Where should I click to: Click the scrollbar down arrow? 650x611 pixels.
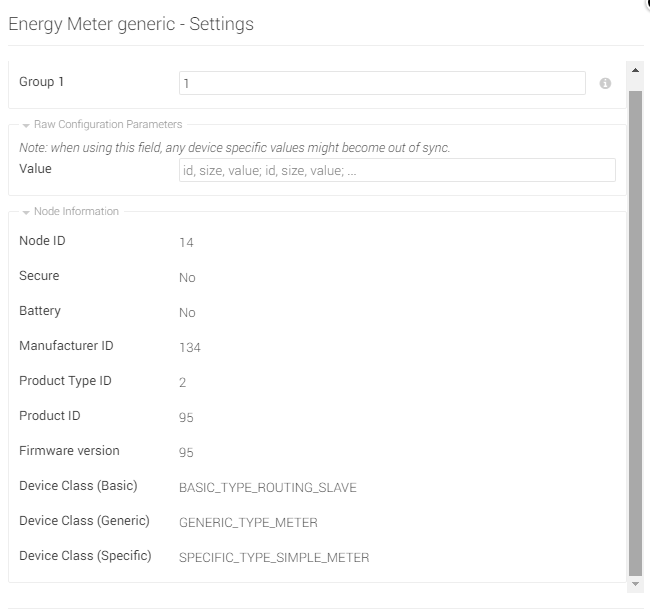[x=635, y=583]
